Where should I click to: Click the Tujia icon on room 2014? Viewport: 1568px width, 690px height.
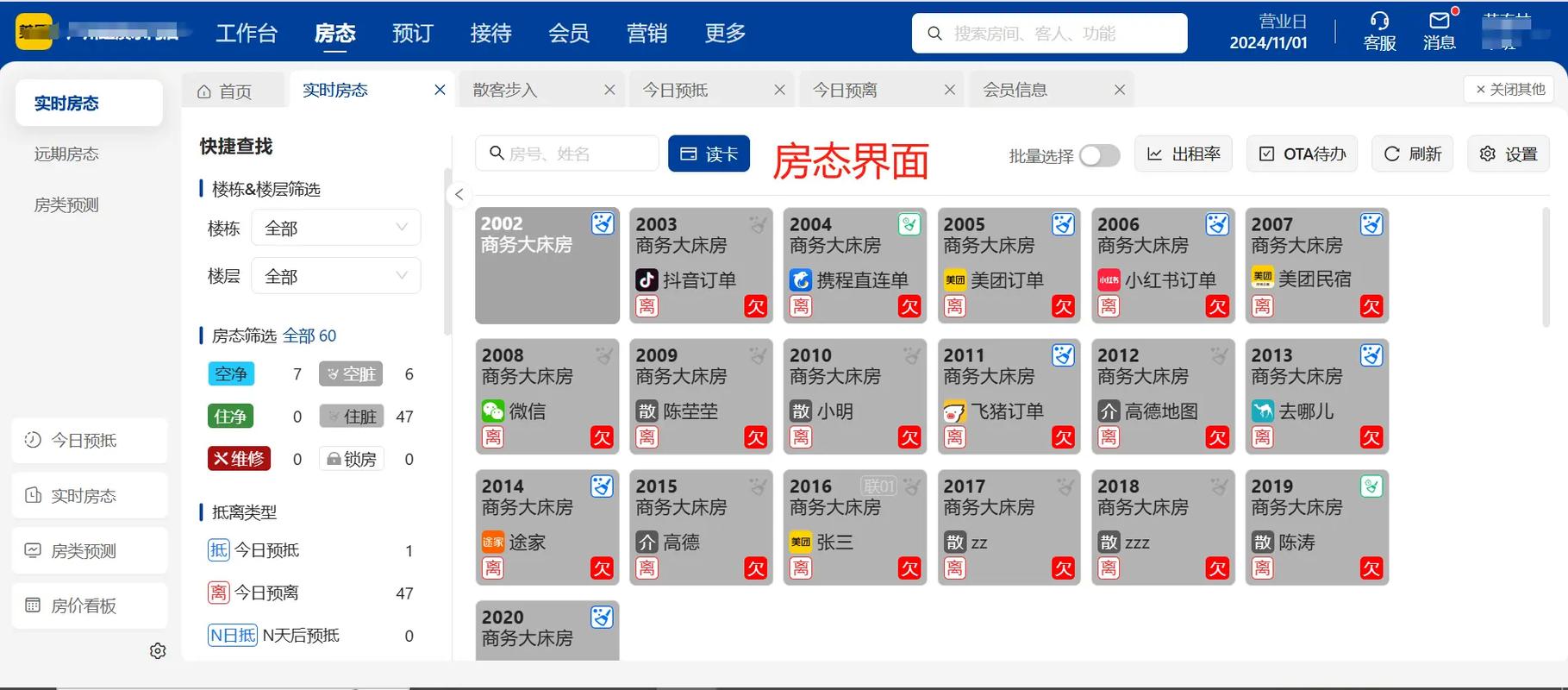tap(493, 542)
